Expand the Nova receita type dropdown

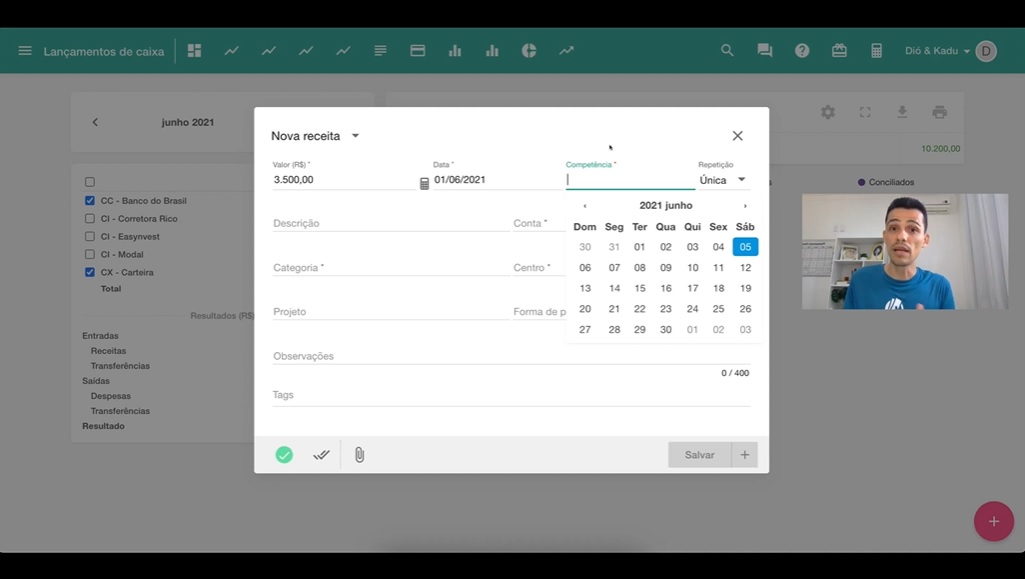click(355, 136)
